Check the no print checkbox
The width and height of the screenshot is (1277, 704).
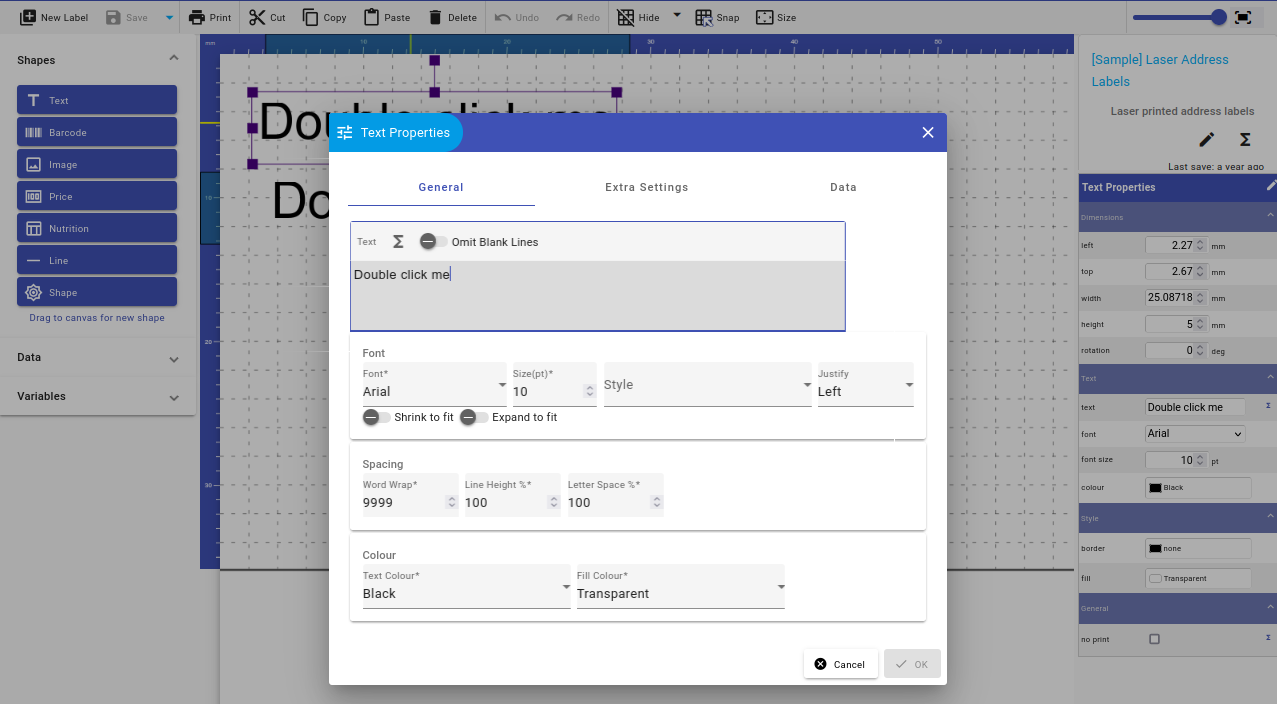[x=1154, y=639]
